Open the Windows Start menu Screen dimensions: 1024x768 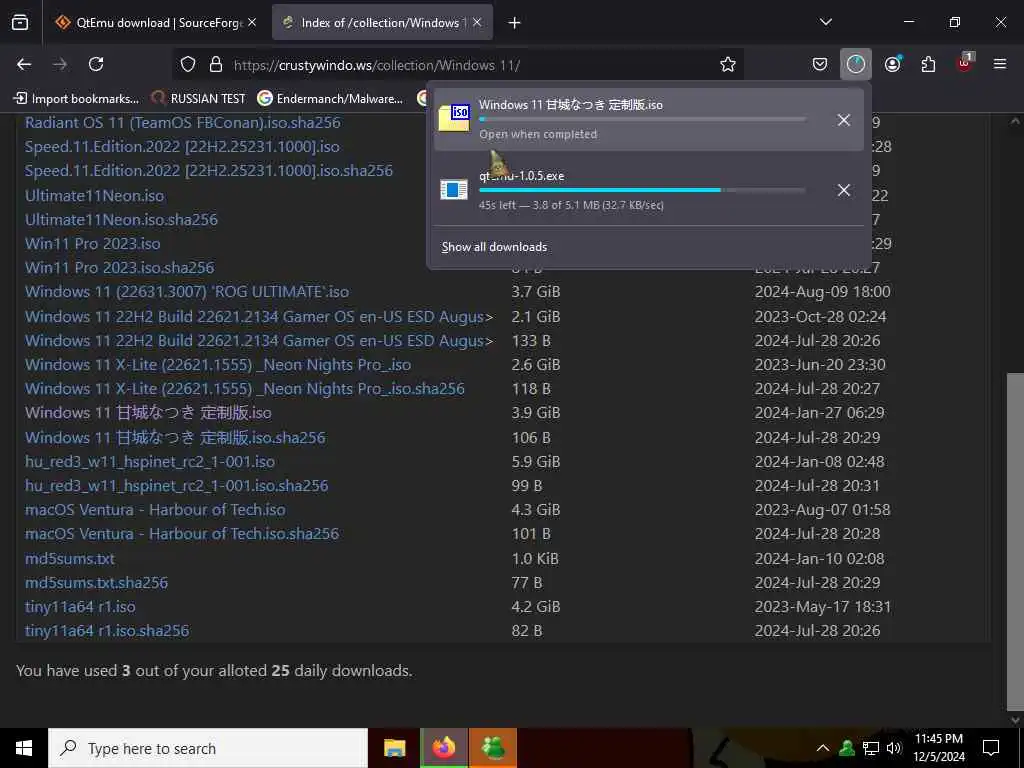(24, 748)
